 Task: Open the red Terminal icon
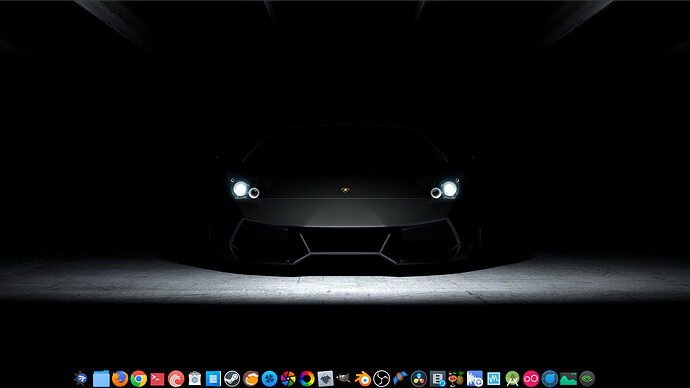pos(157,378)
